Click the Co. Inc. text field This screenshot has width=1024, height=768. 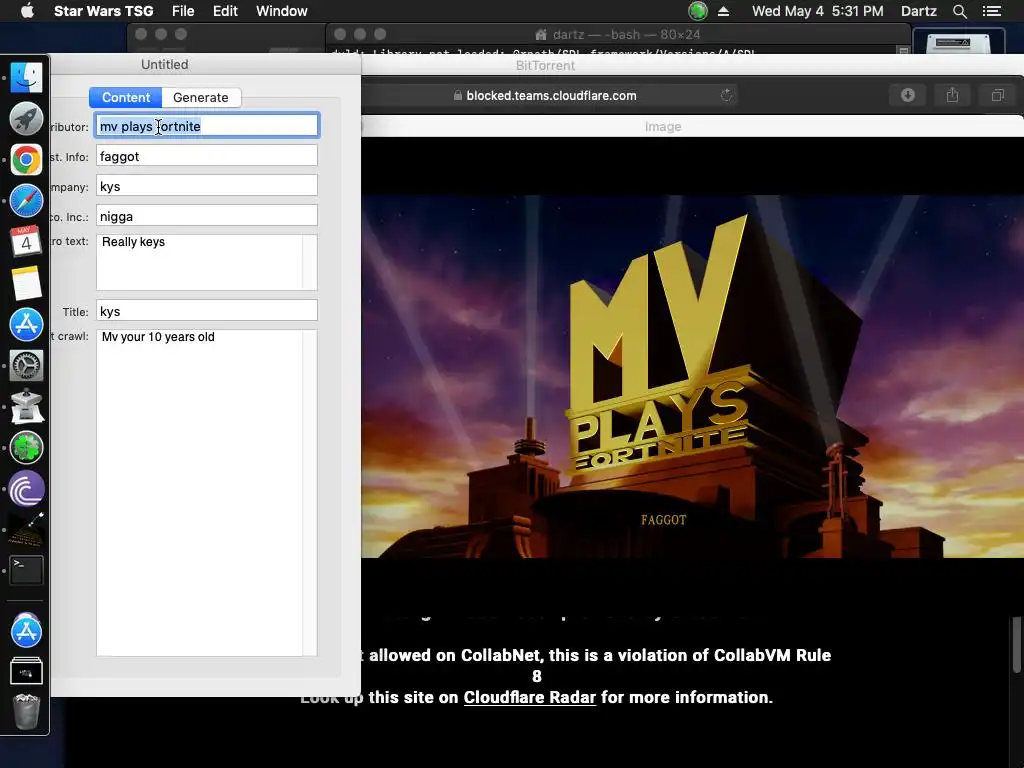(207, 216)
